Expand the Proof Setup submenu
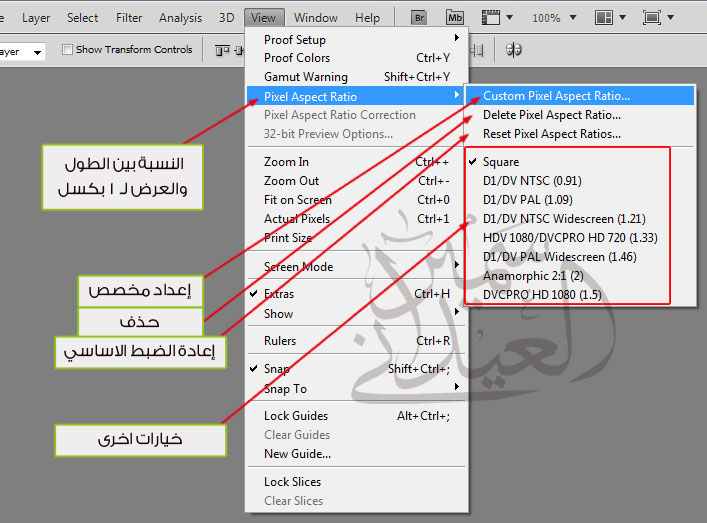 pyautogui.click(x=357, y=40)
